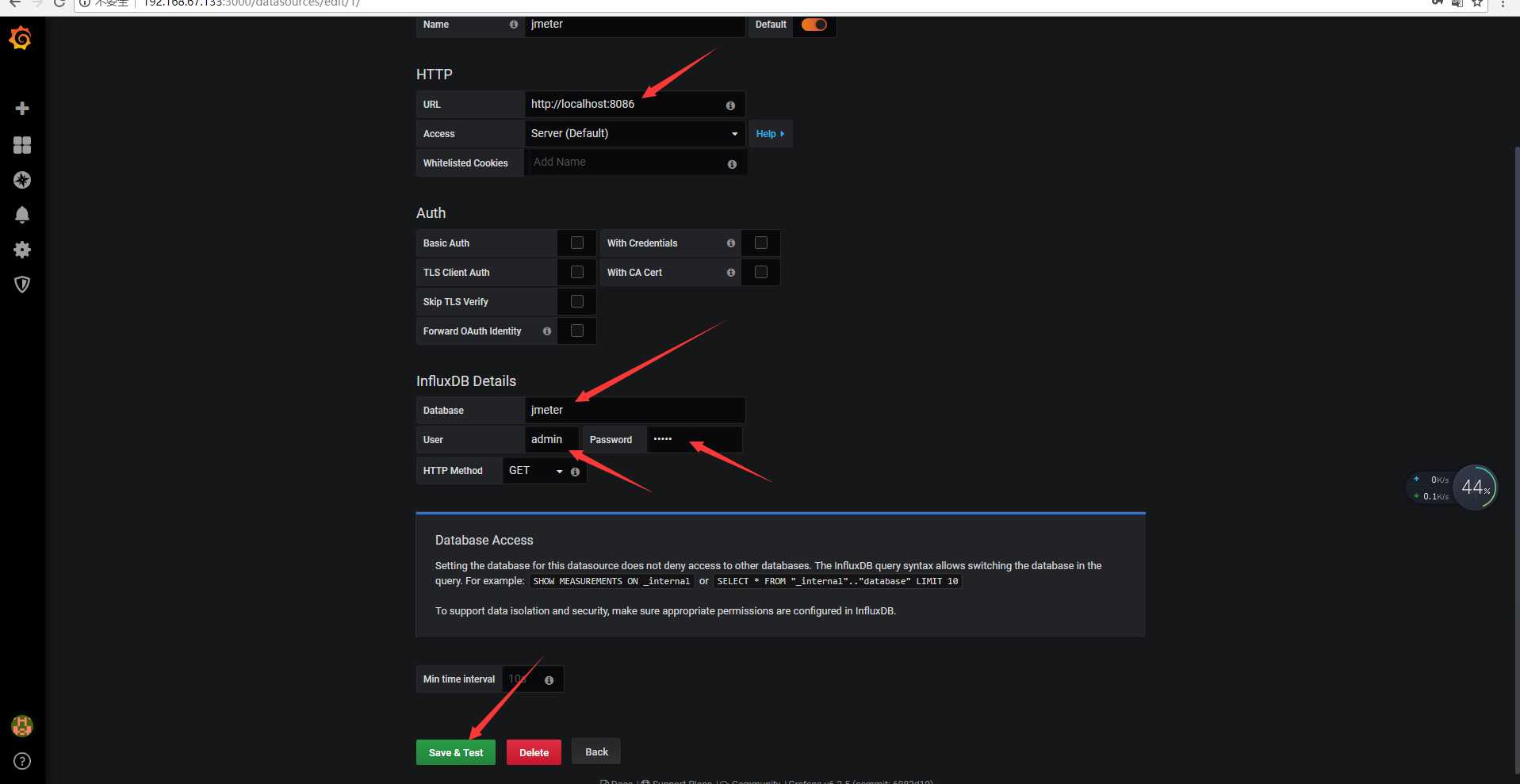Viewport: 1520px width, 784px height.
Task: Open the user profile avatar
Action: coord(22,725)
